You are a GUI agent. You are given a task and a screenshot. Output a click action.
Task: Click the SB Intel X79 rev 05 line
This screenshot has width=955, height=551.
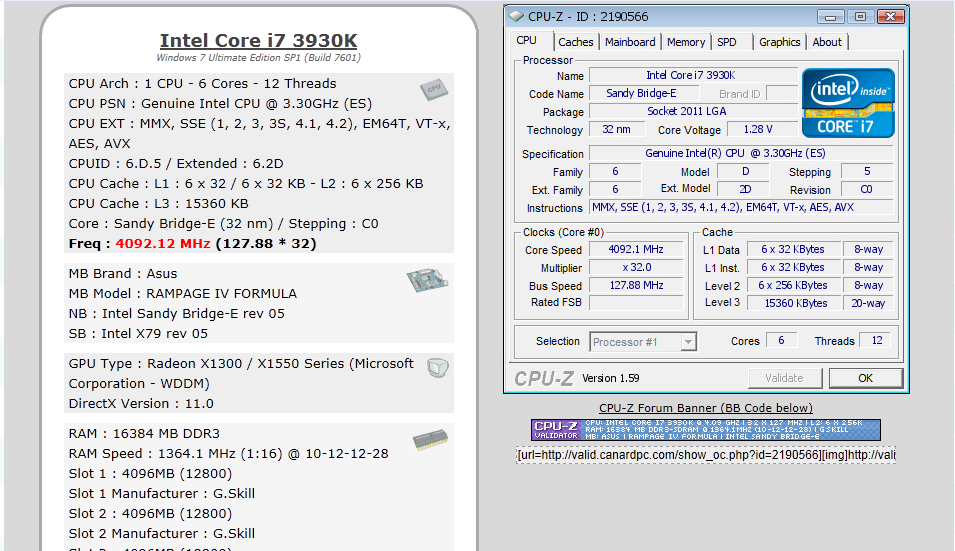(138, 334)
